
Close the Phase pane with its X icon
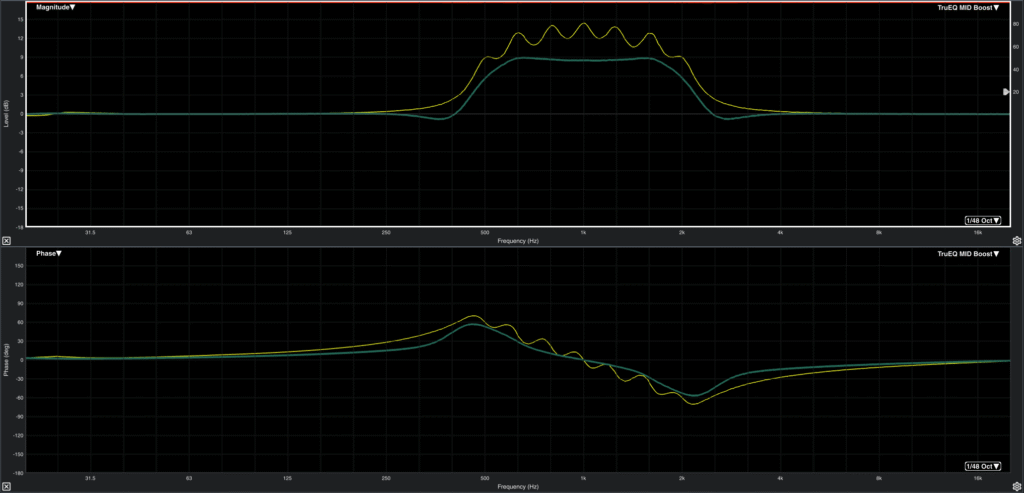coord(6,487)
